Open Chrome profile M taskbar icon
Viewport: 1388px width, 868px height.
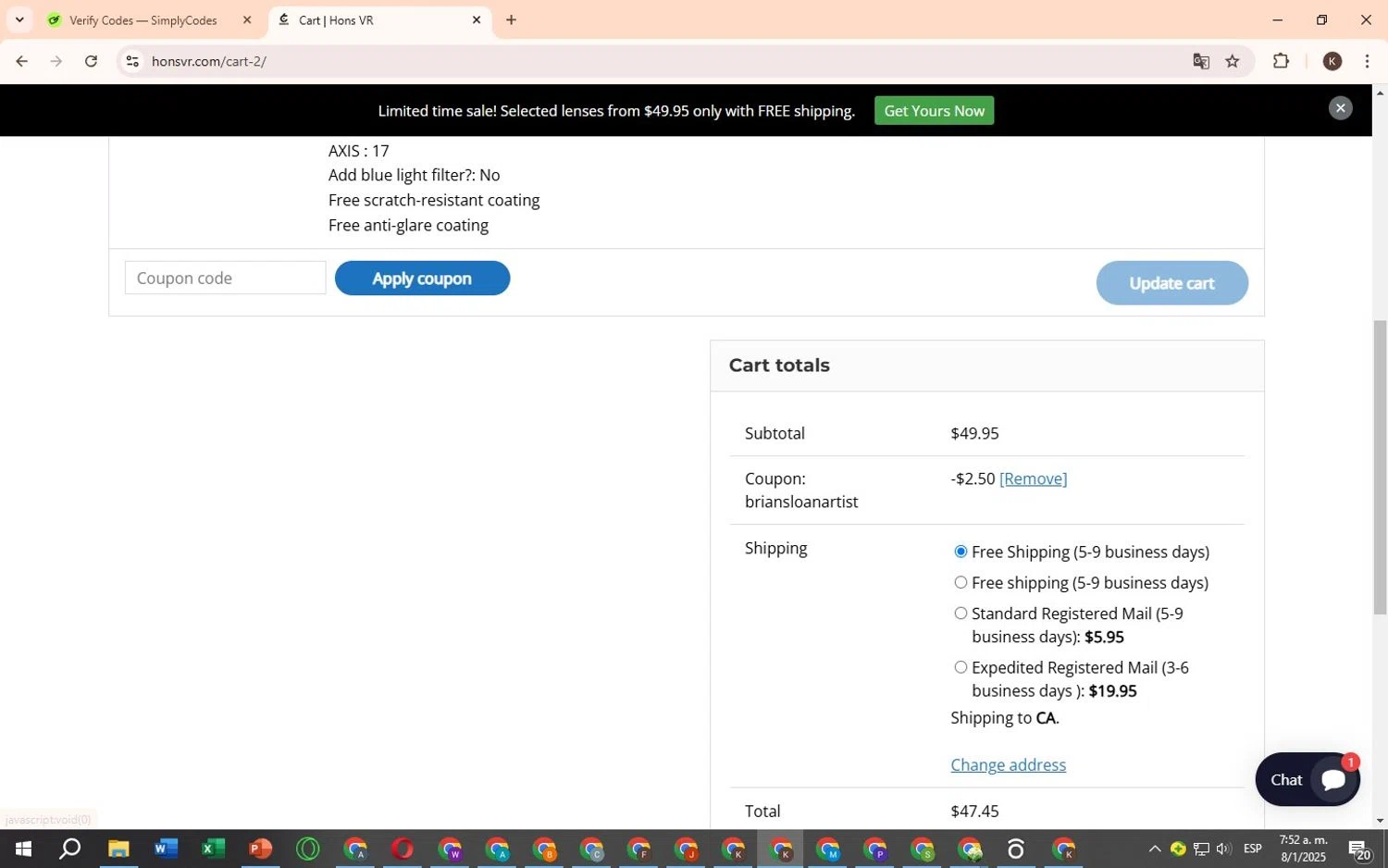coord(828,849)
